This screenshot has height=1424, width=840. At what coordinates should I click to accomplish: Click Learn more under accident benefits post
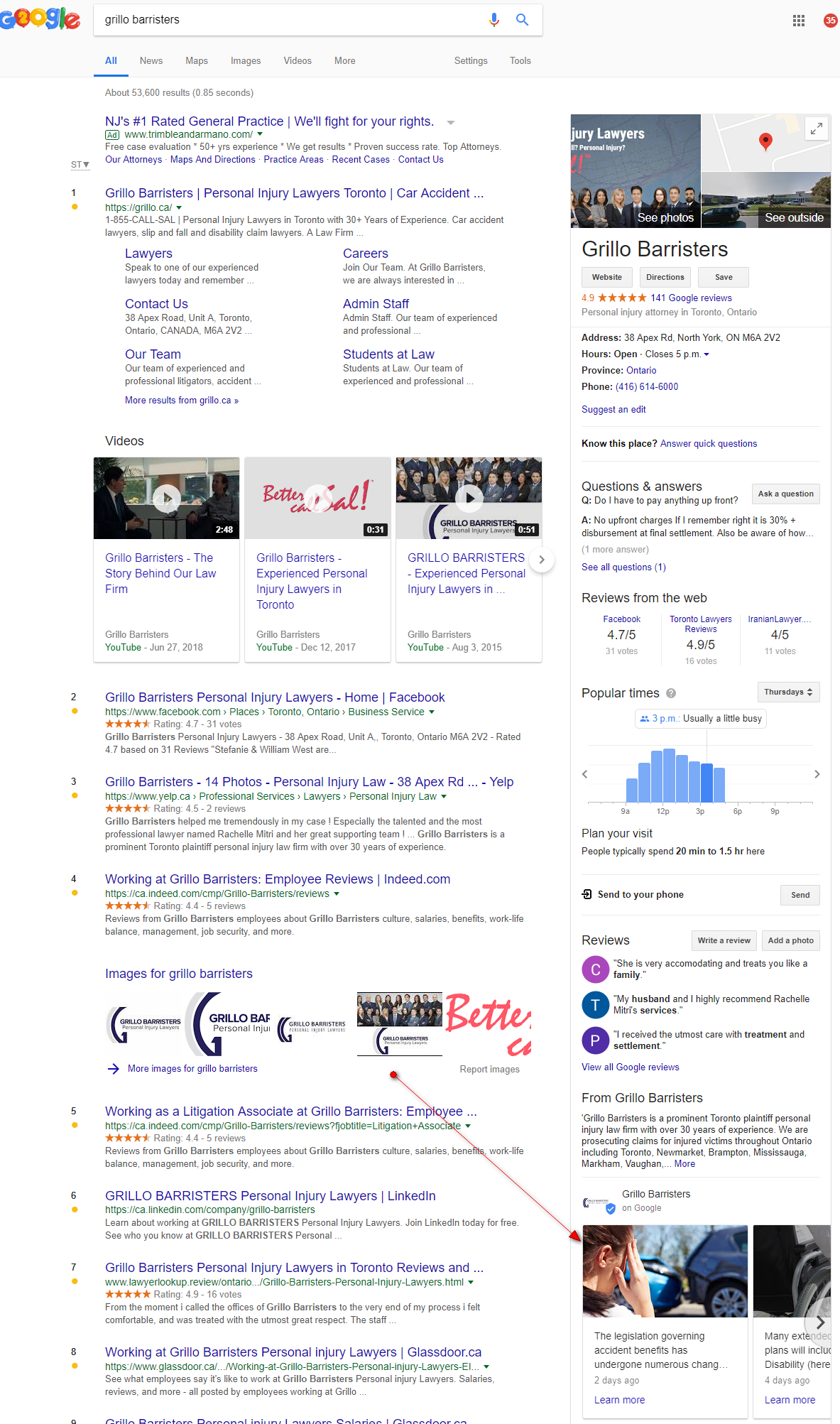620,1400
